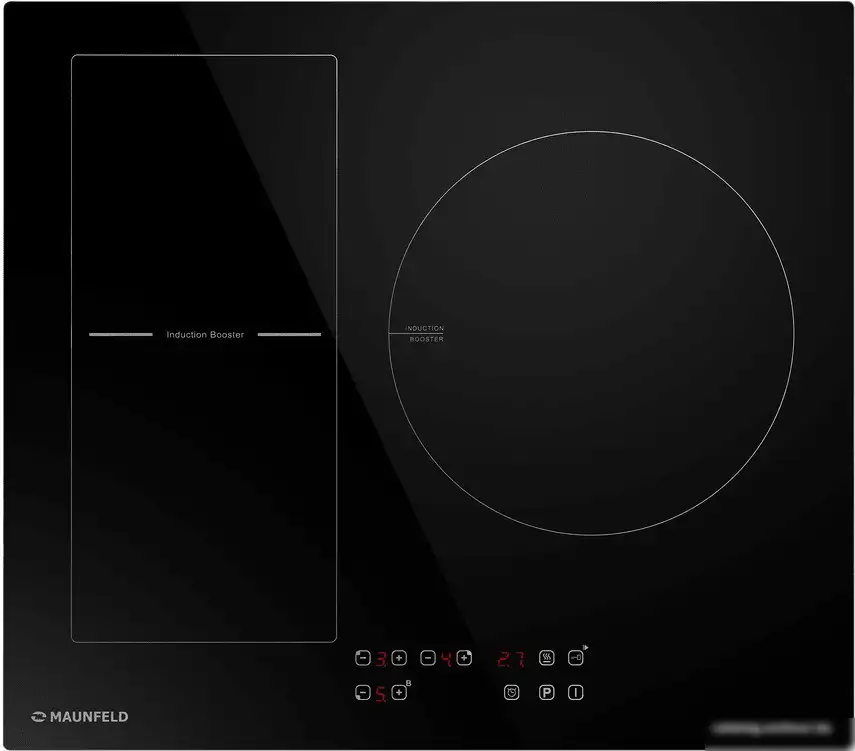
Task: Decrease power on the zone showing 5
Action: 363,692
